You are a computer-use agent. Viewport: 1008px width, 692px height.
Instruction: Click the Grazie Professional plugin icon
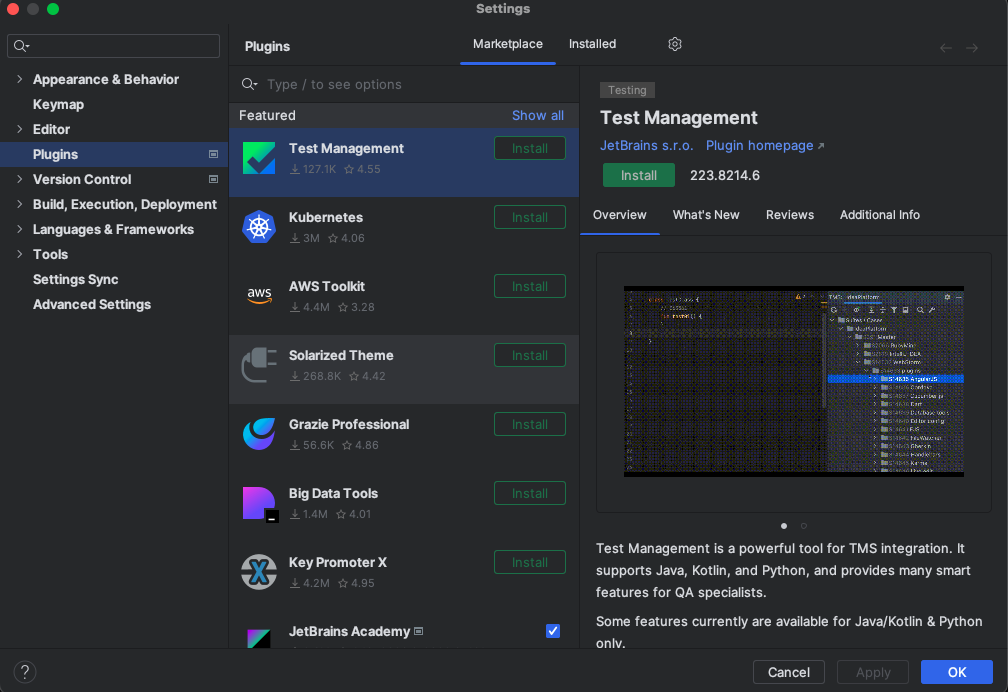pyautogui.click(x=259, y=434)
